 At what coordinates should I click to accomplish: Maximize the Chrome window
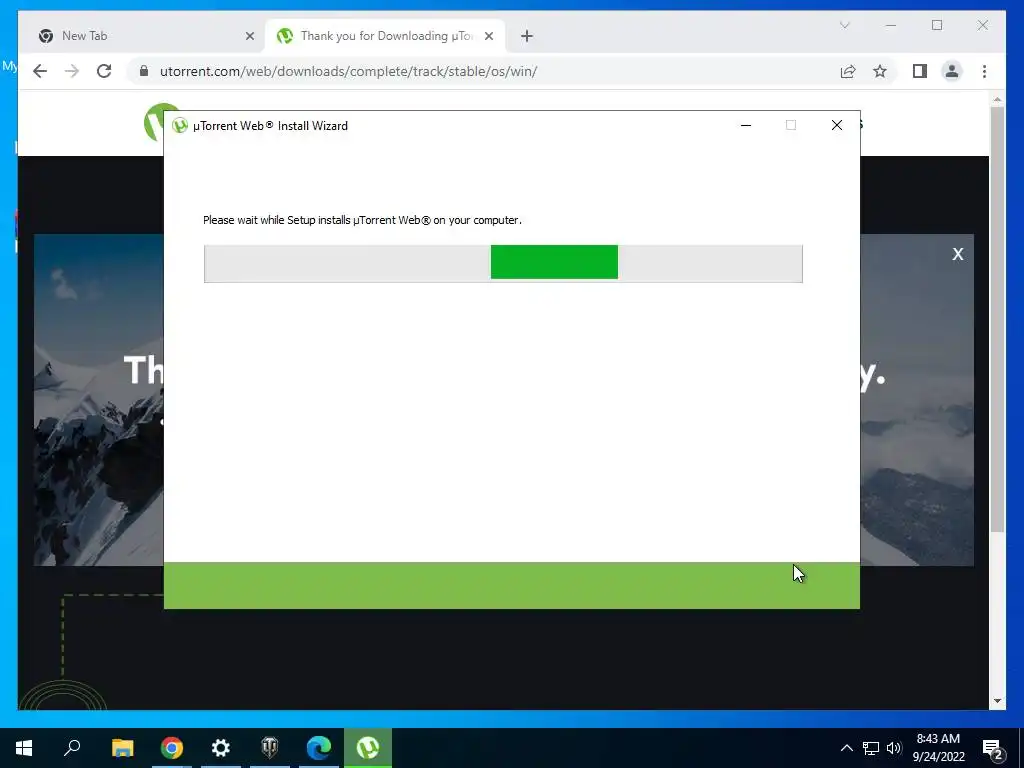pos(936,25)
